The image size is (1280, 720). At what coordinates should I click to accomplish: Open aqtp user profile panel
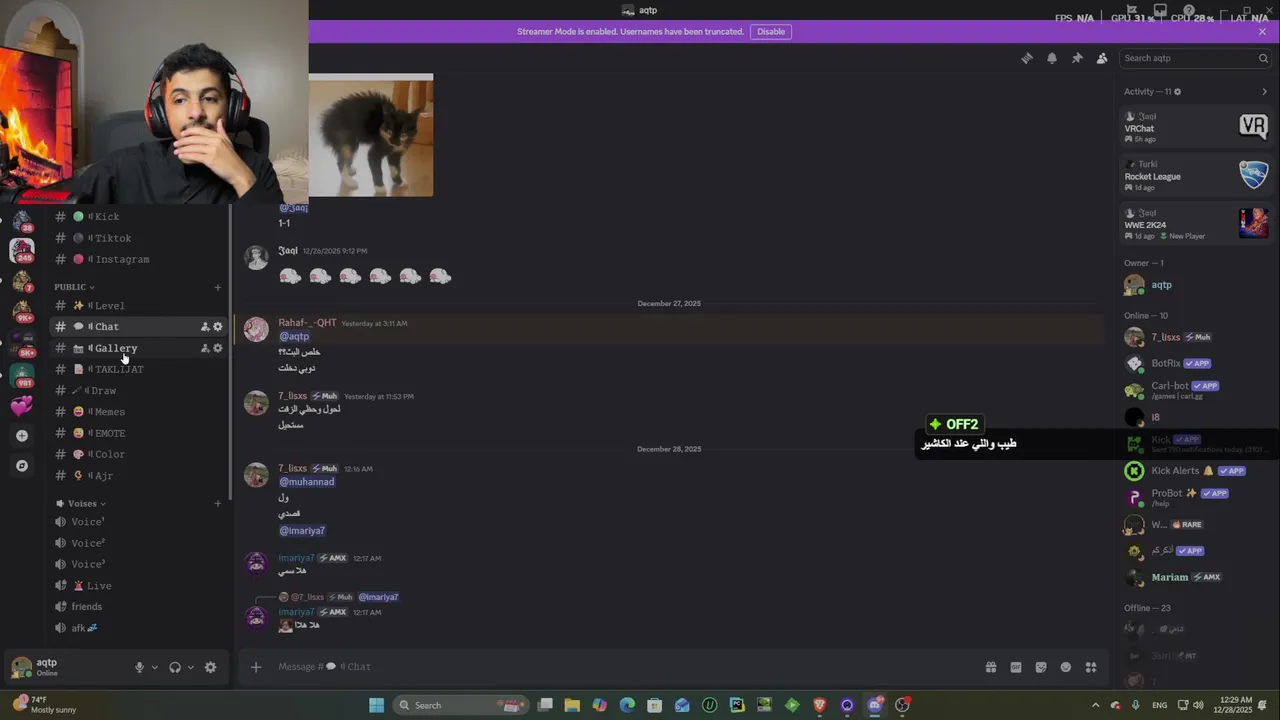66,667
